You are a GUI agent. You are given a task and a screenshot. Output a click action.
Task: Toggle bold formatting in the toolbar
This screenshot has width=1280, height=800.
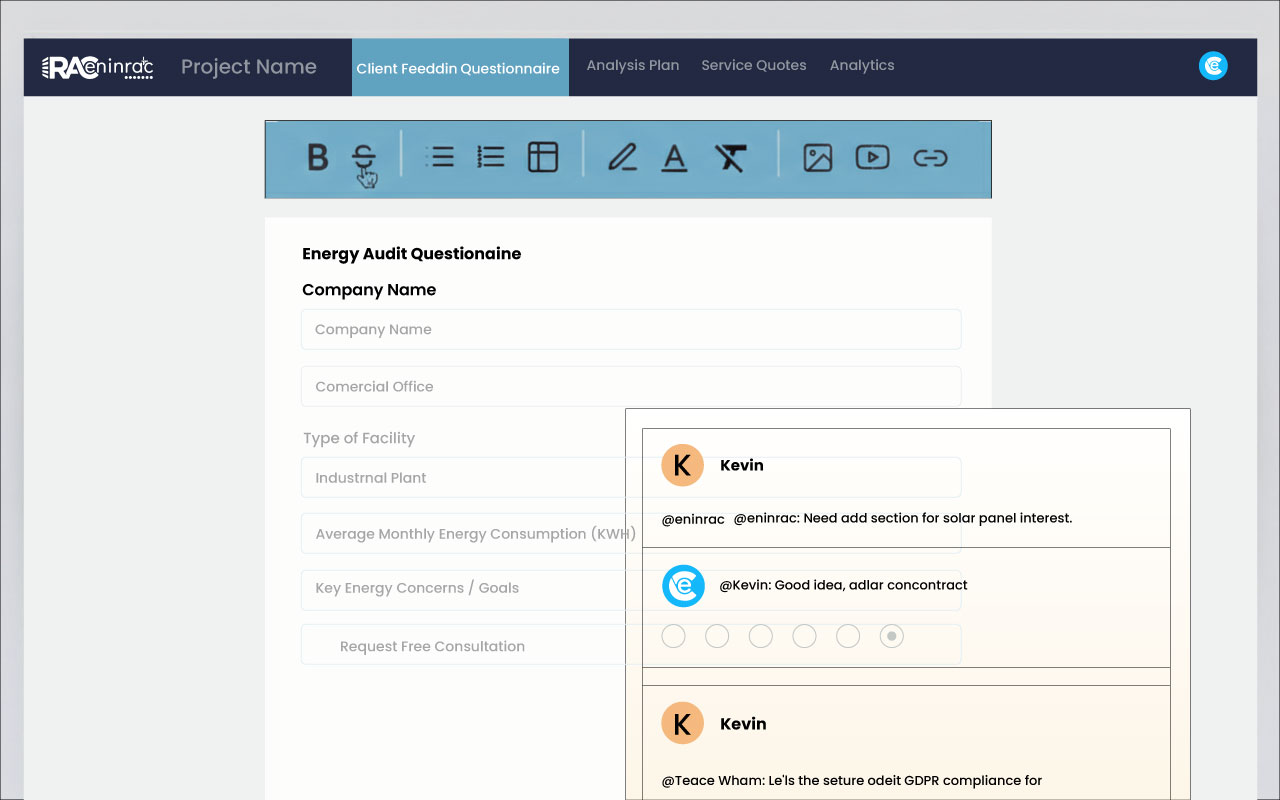(317, 158)
